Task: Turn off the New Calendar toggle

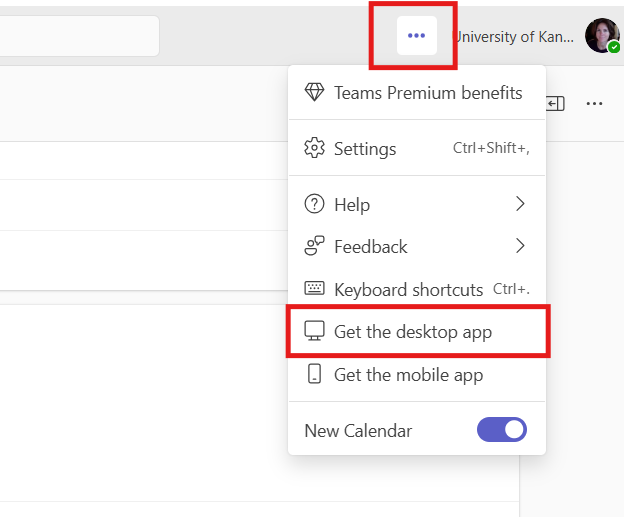Action: [x=502, y=430]
